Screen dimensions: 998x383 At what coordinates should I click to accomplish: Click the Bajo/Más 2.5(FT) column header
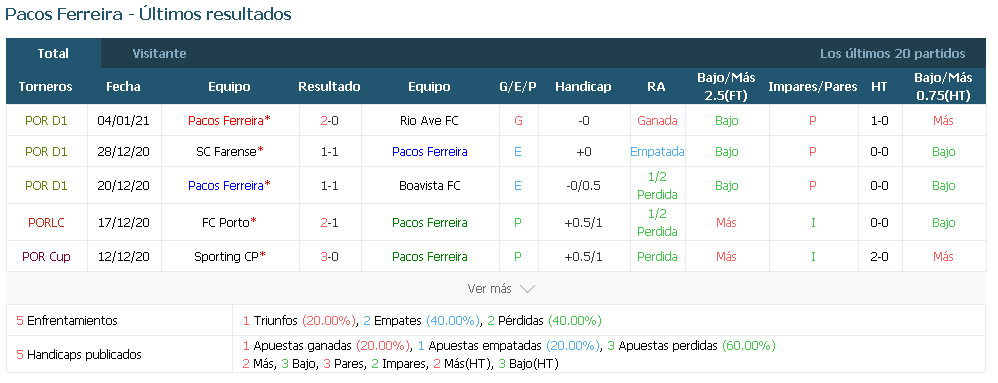tap(726, 87)
